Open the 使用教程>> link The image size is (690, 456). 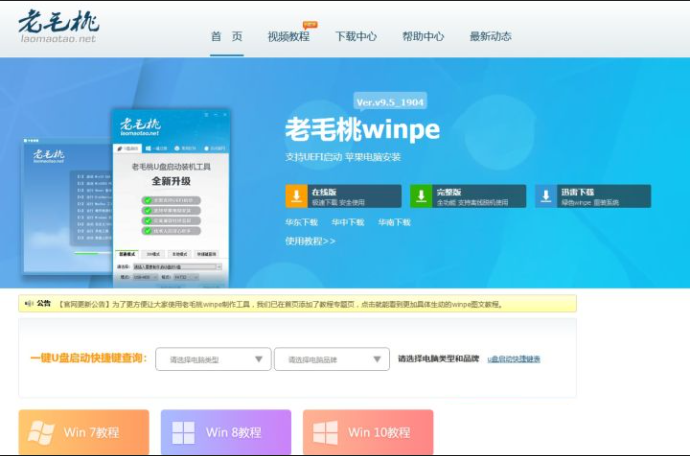310,241
